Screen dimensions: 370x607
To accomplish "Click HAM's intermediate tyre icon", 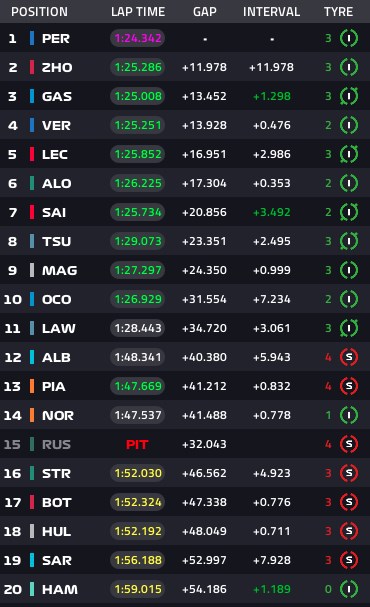I will (349, 589).
